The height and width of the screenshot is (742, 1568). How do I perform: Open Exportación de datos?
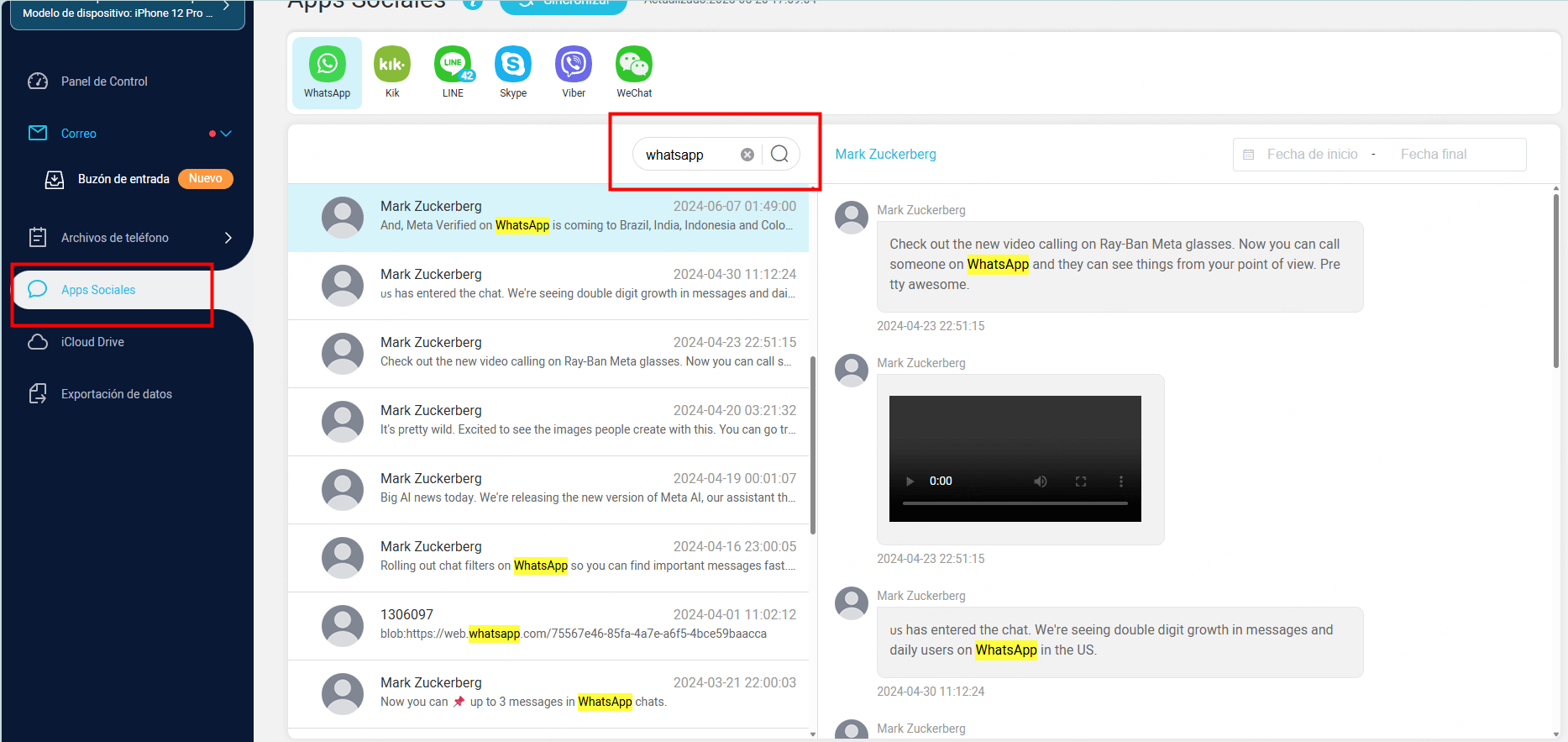(x=117, y=394)
